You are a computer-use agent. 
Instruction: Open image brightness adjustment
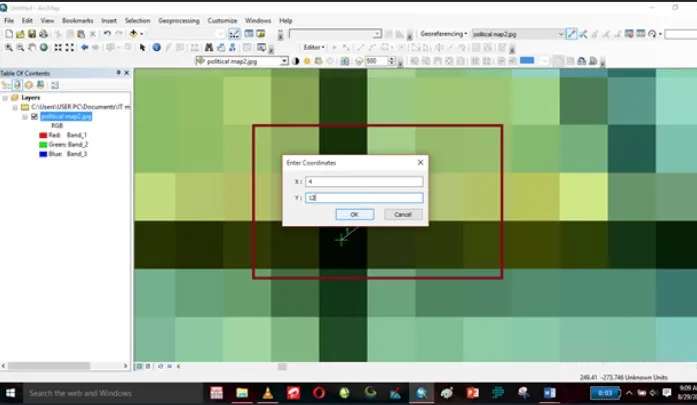coord(307,61)
